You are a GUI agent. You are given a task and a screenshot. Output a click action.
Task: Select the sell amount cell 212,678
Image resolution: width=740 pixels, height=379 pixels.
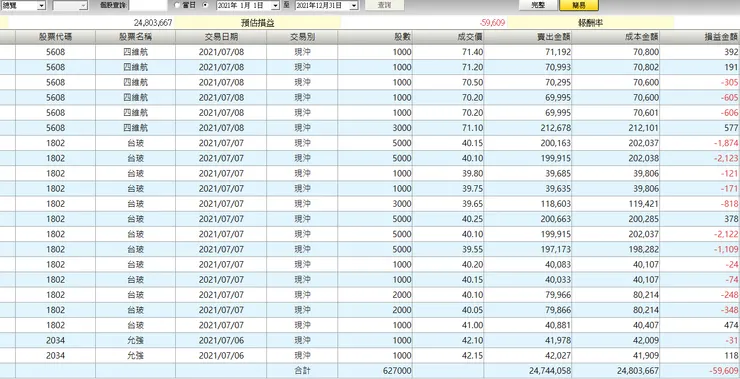tap(528, 128)
